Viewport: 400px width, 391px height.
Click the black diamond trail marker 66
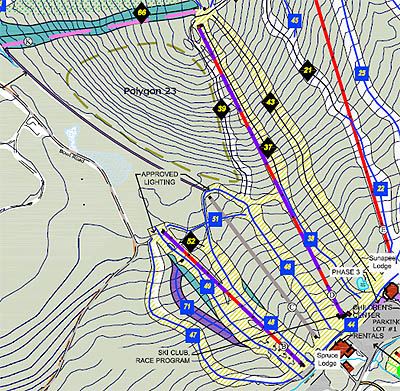click(x=142, y=13)
